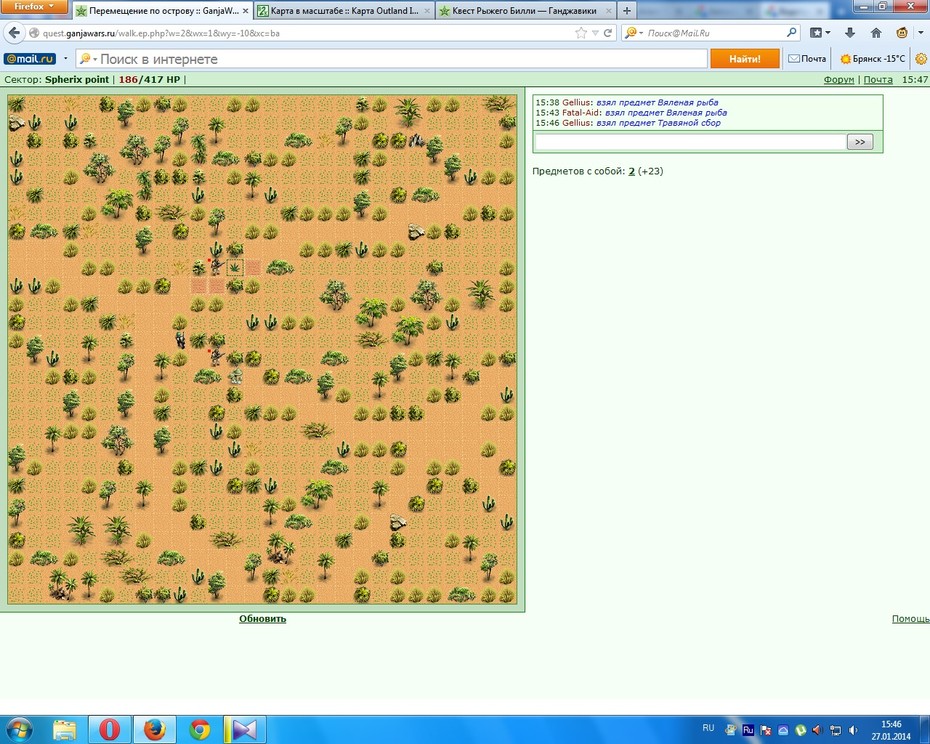Click the cloud tray icon
The image size is (930, 744).
tap(783, 730)
